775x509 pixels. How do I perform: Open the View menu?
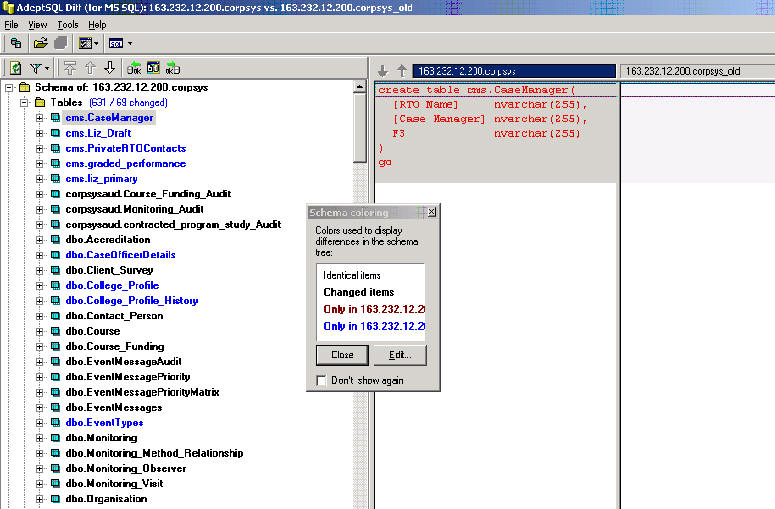tap(38, 25)
